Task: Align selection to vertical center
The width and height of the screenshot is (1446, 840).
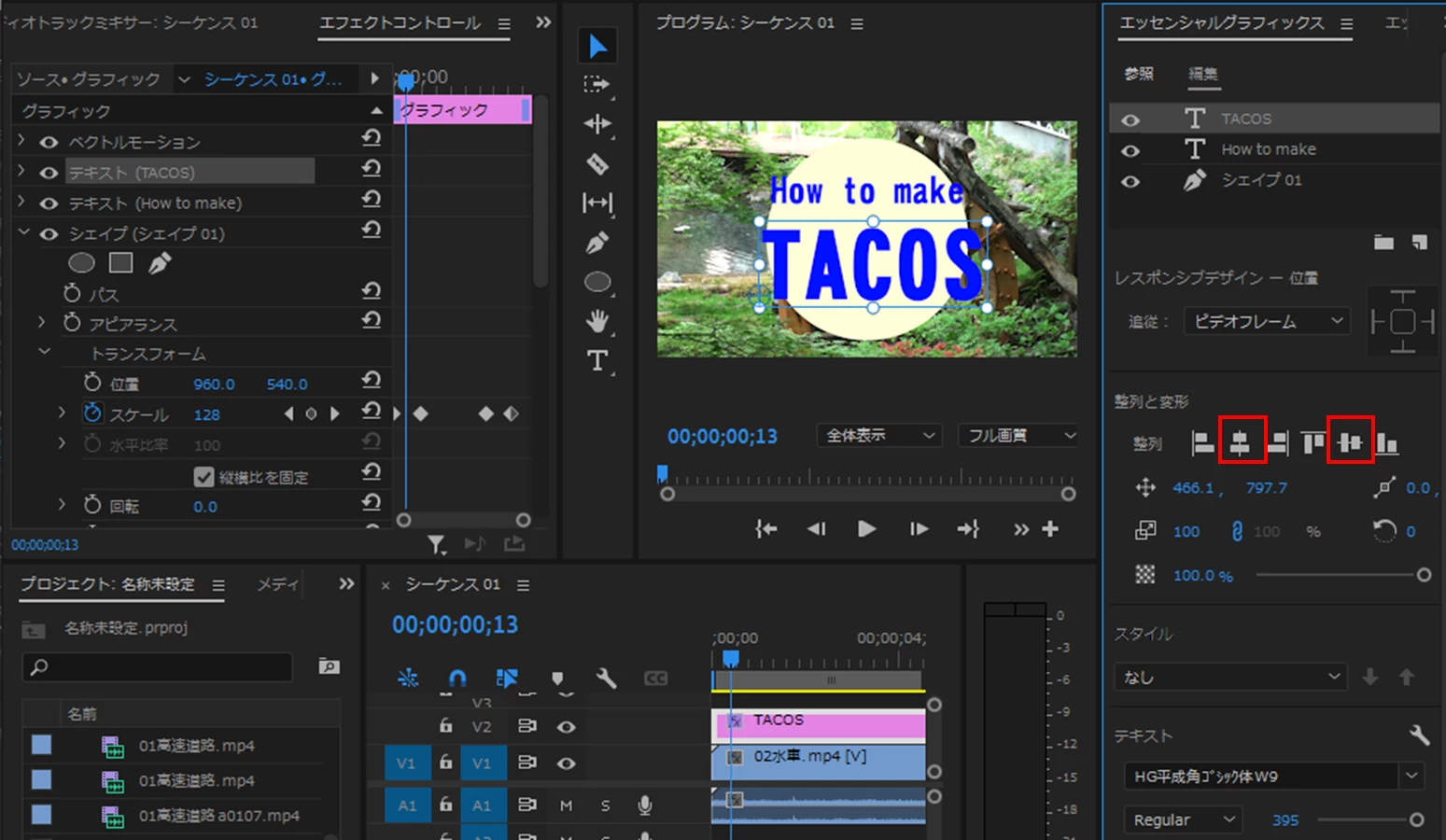Action: tap(1350, 442)
